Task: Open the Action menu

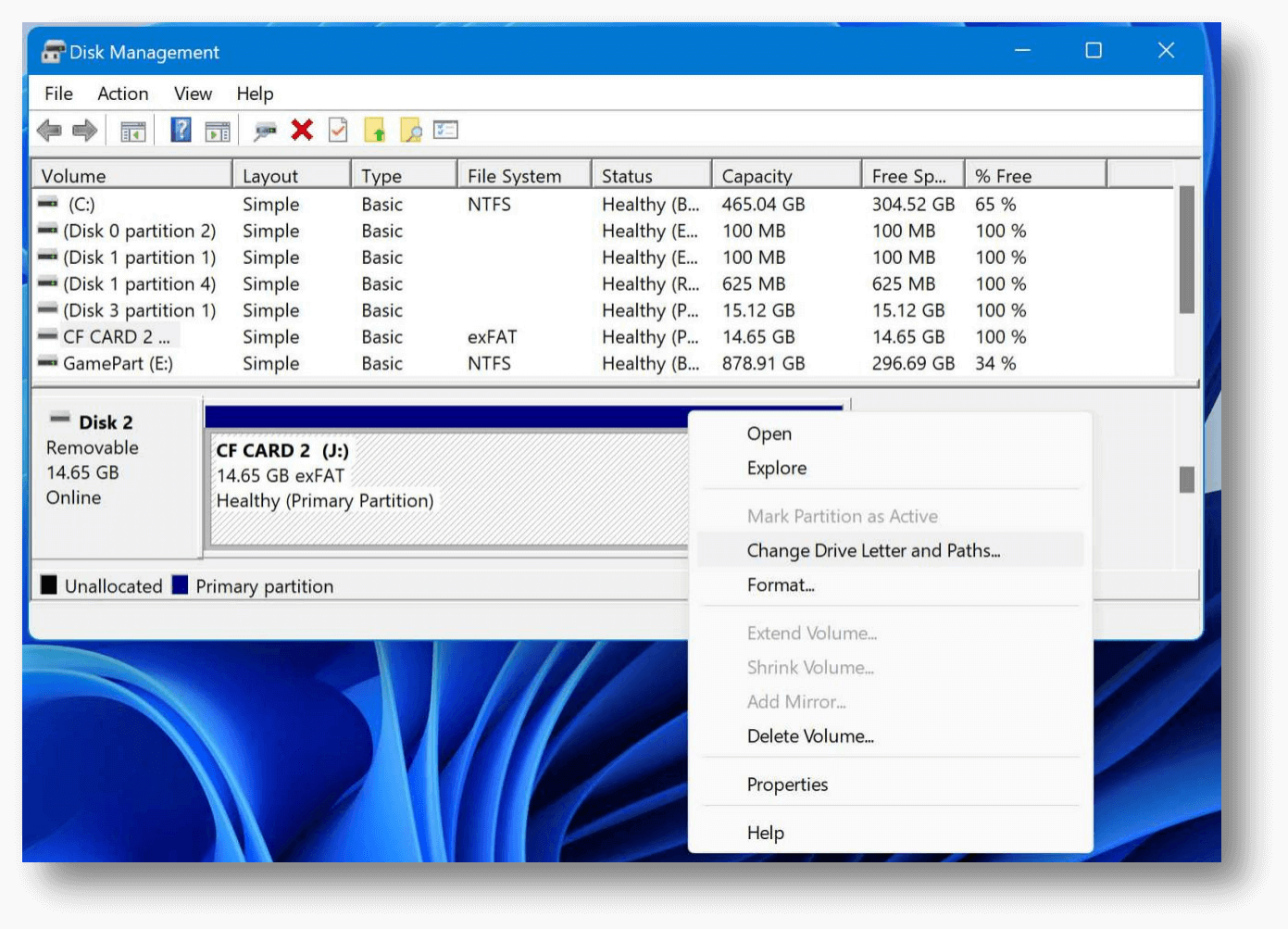Action: pos(122,94)
